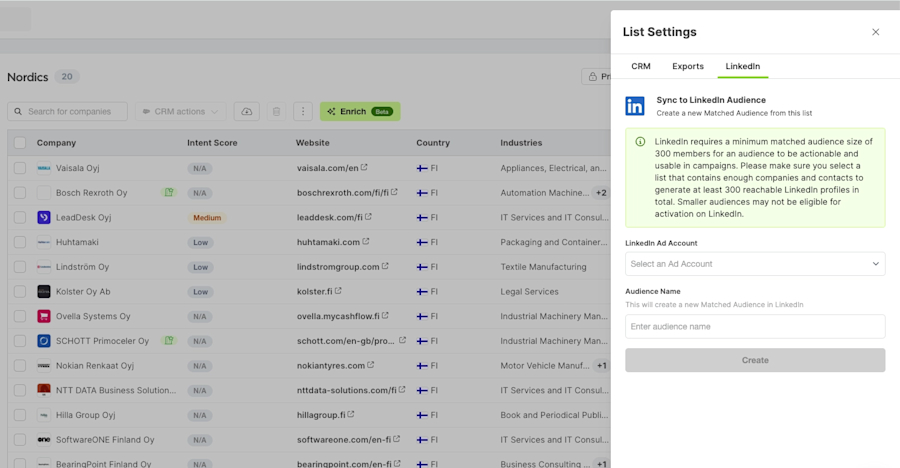
Task: Click the Create audience button
Action: point(755,360)
